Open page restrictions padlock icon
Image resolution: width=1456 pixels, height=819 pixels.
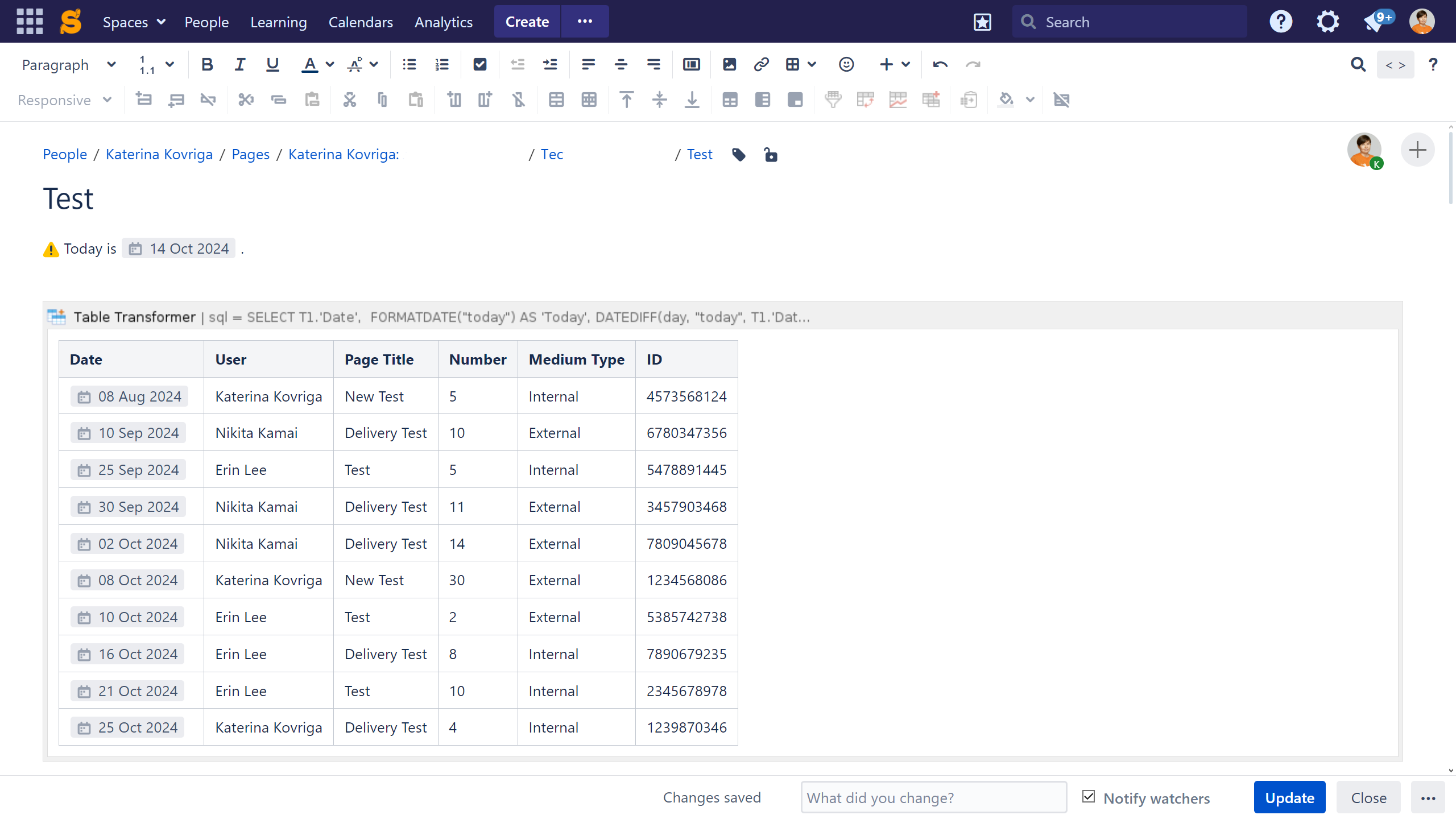[x=771, y=155]
